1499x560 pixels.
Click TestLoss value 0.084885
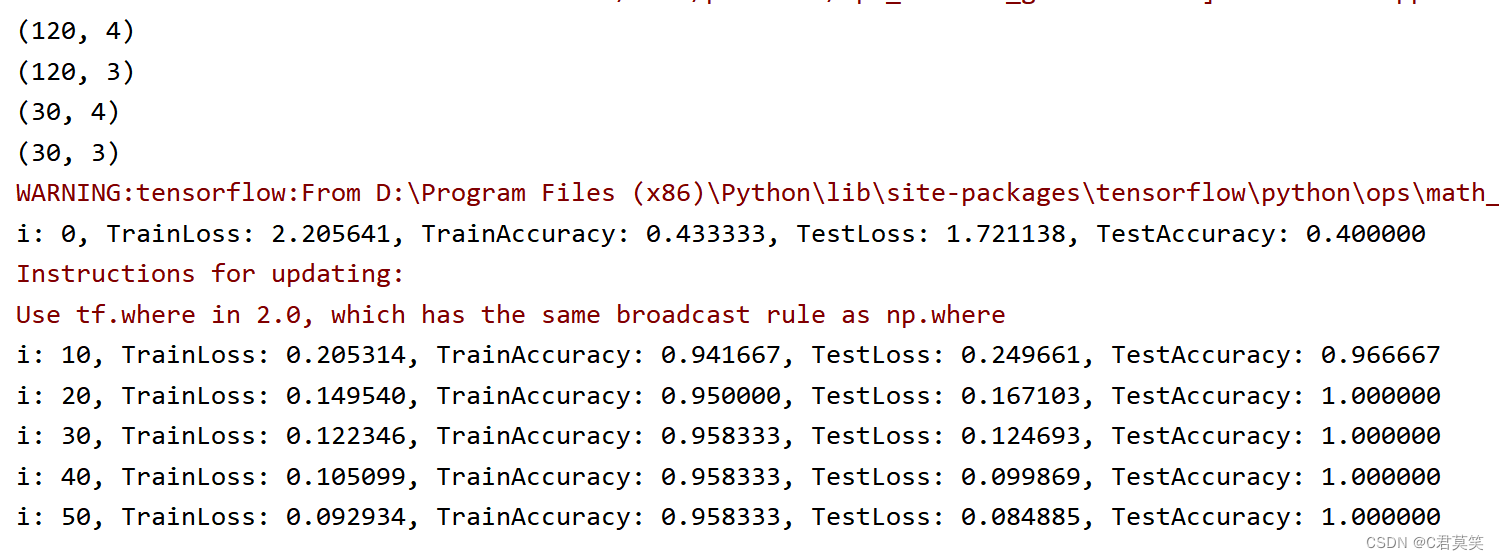click(1021, 517)
